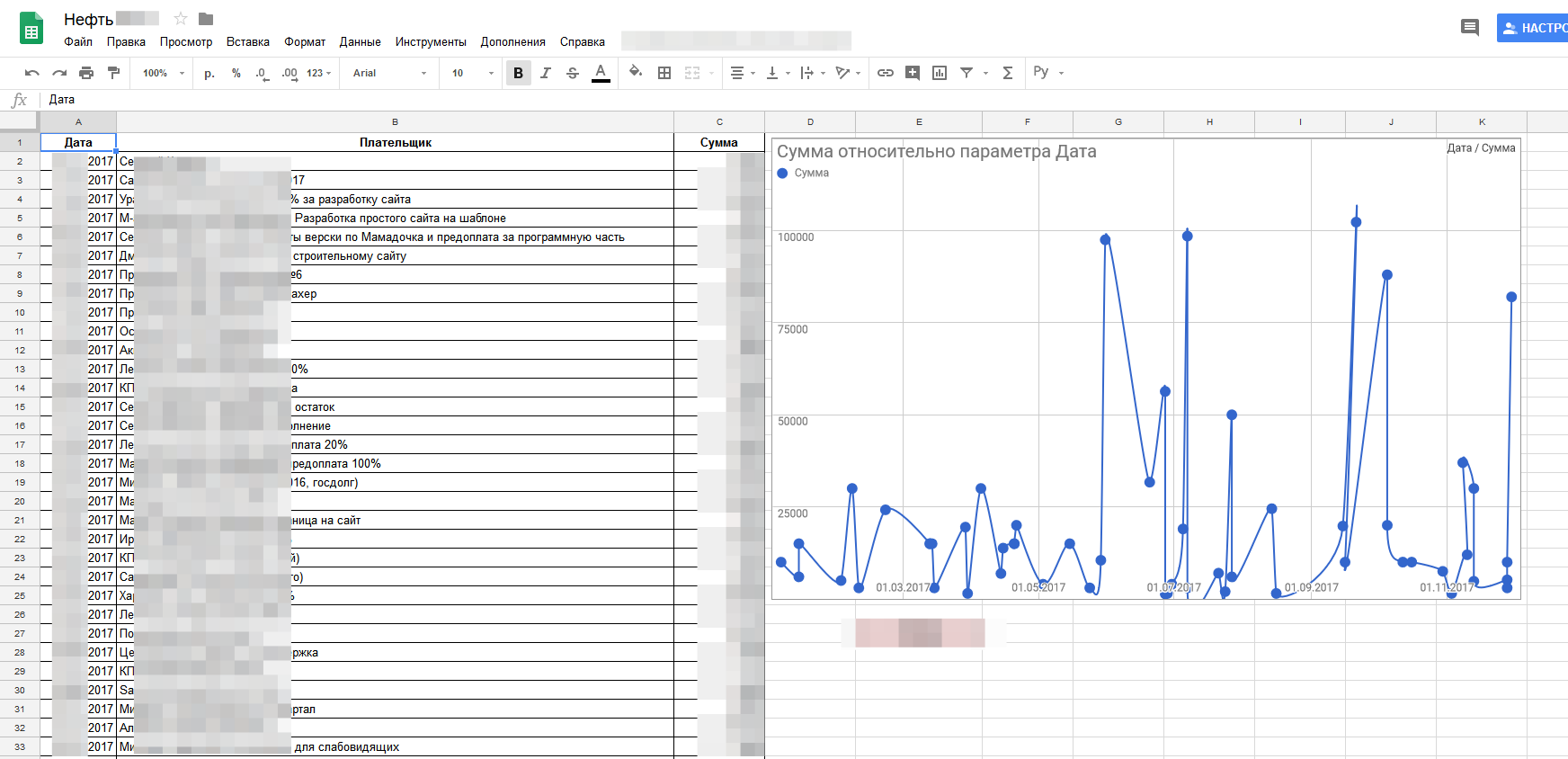Open the comments speech bubble icon
The width and height of the screenshot is (1568, 759).
coord(1470,28)
